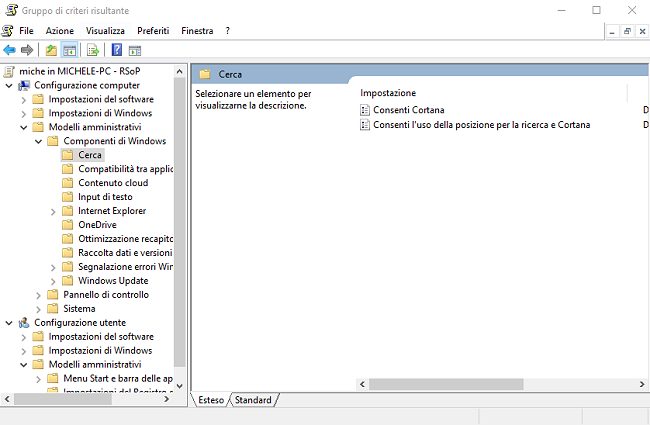650x425 pixels.
Task: Select the Consenti Cortana setting
Action: pos(408,109)
